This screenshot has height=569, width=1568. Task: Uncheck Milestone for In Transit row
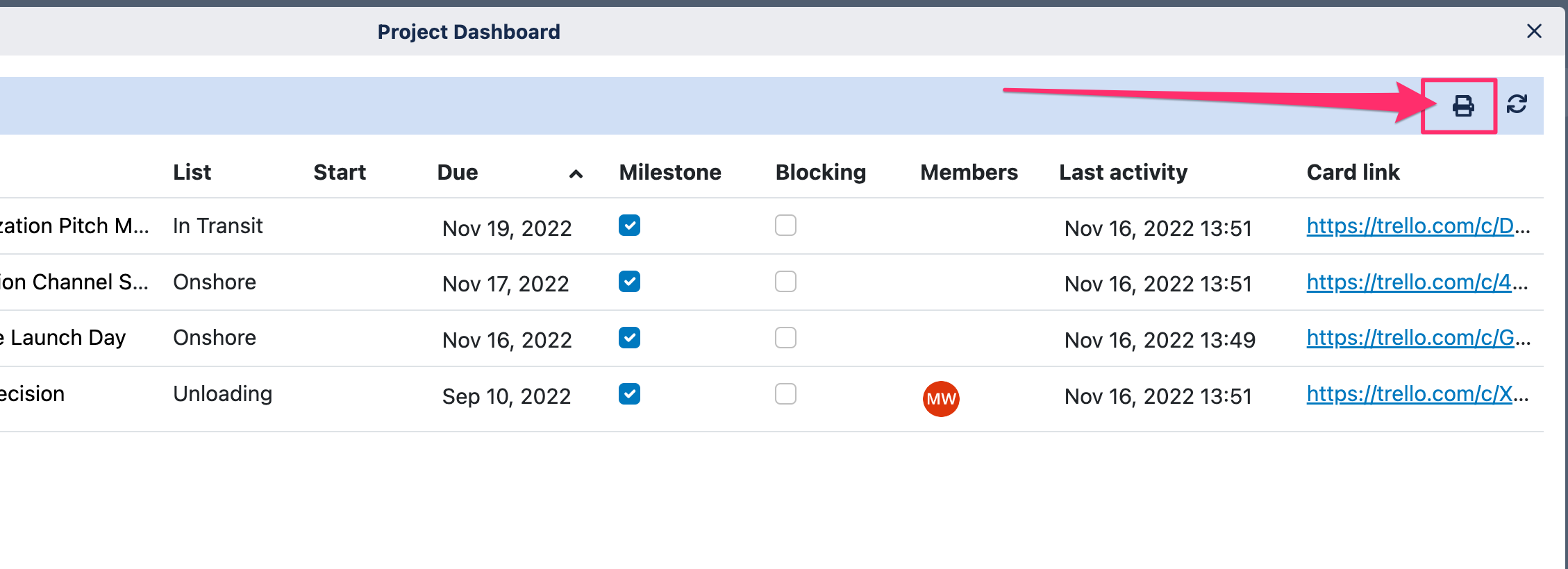click(629, 226)
